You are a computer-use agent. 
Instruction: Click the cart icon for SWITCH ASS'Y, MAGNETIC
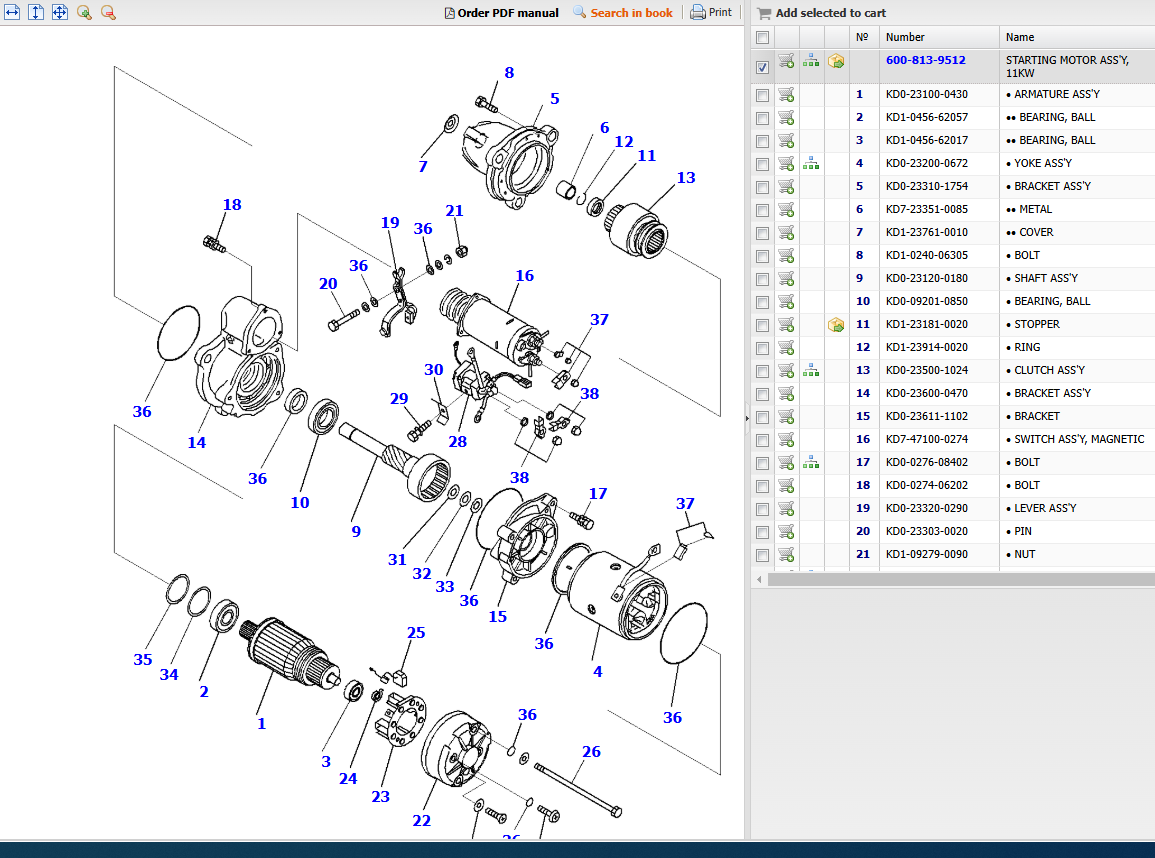786,440
